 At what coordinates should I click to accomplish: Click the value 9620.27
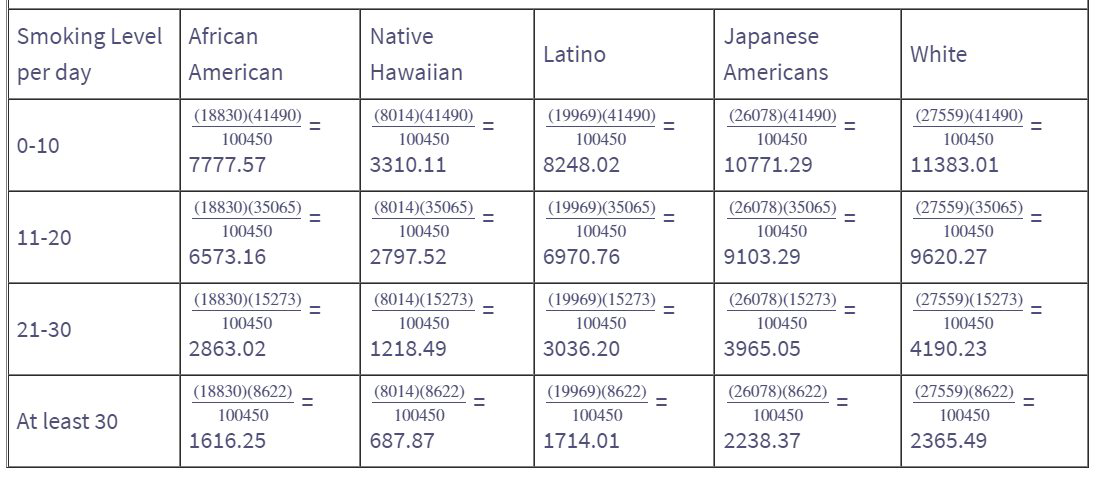tap(948, 257)
